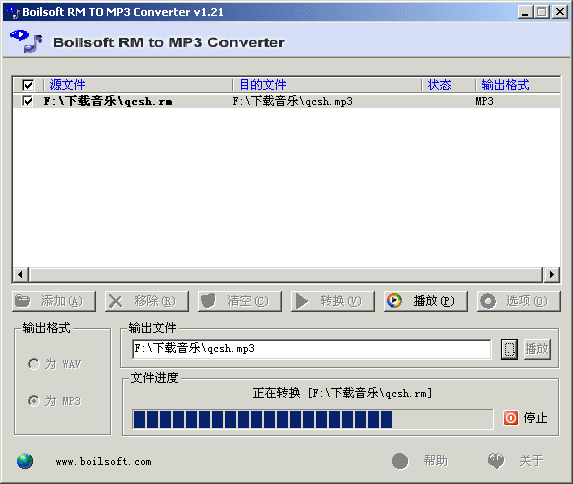Screen dimensions: 573x484
Task: Sort by the 源文件 column header
Action: tap(138, 85)
